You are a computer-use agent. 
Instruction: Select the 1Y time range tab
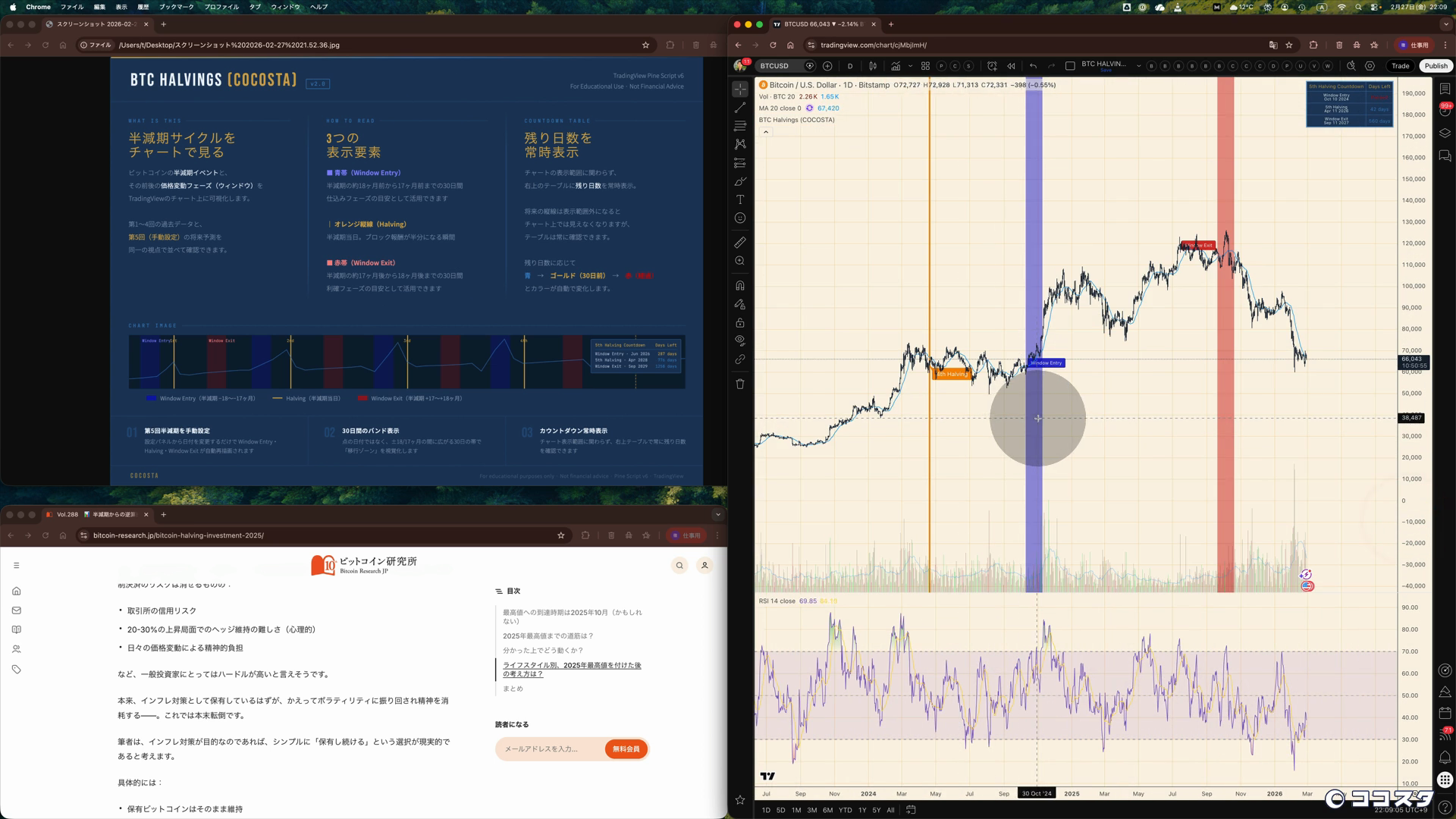(x=861, y=810)
